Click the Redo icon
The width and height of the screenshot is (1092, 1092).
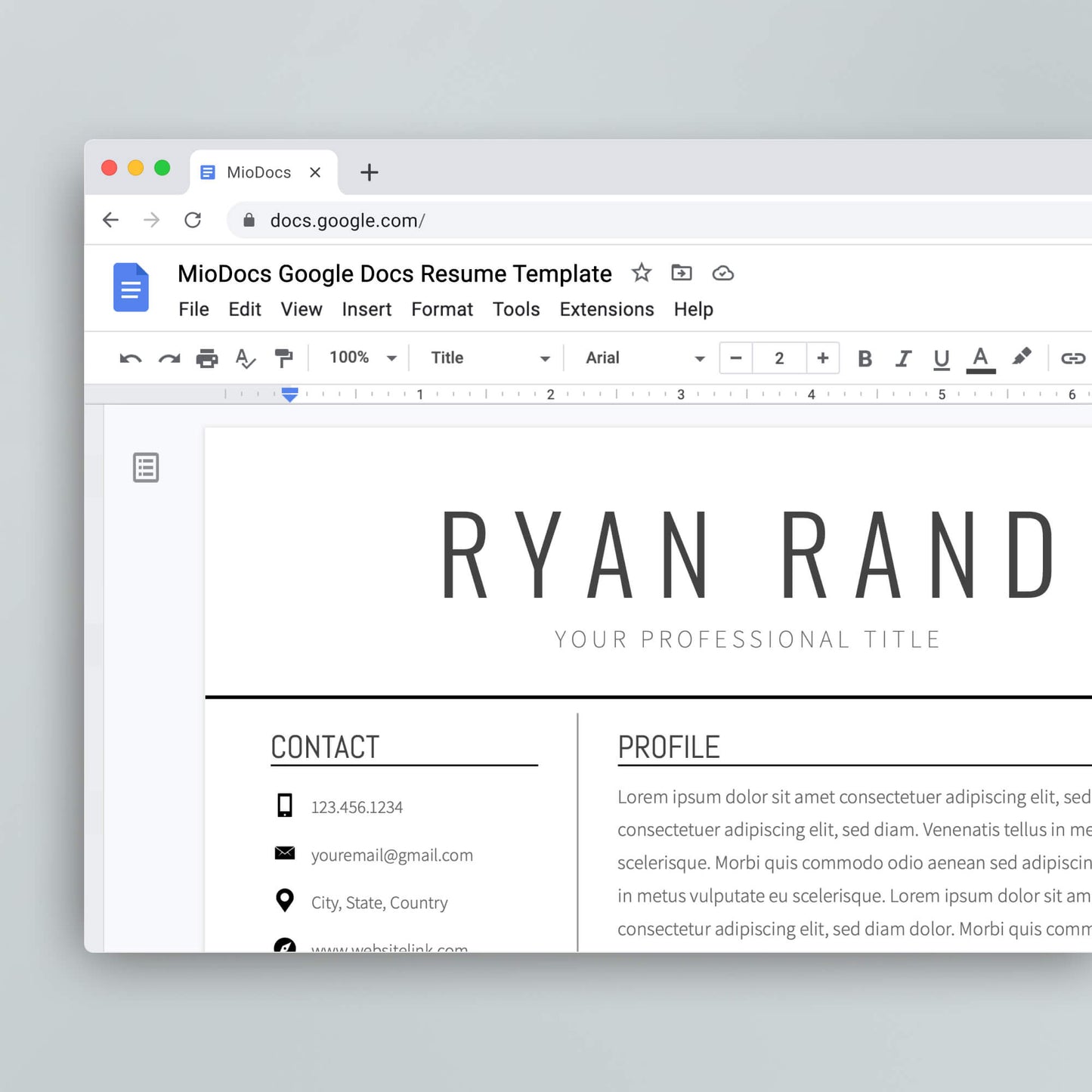click(169, 358)
